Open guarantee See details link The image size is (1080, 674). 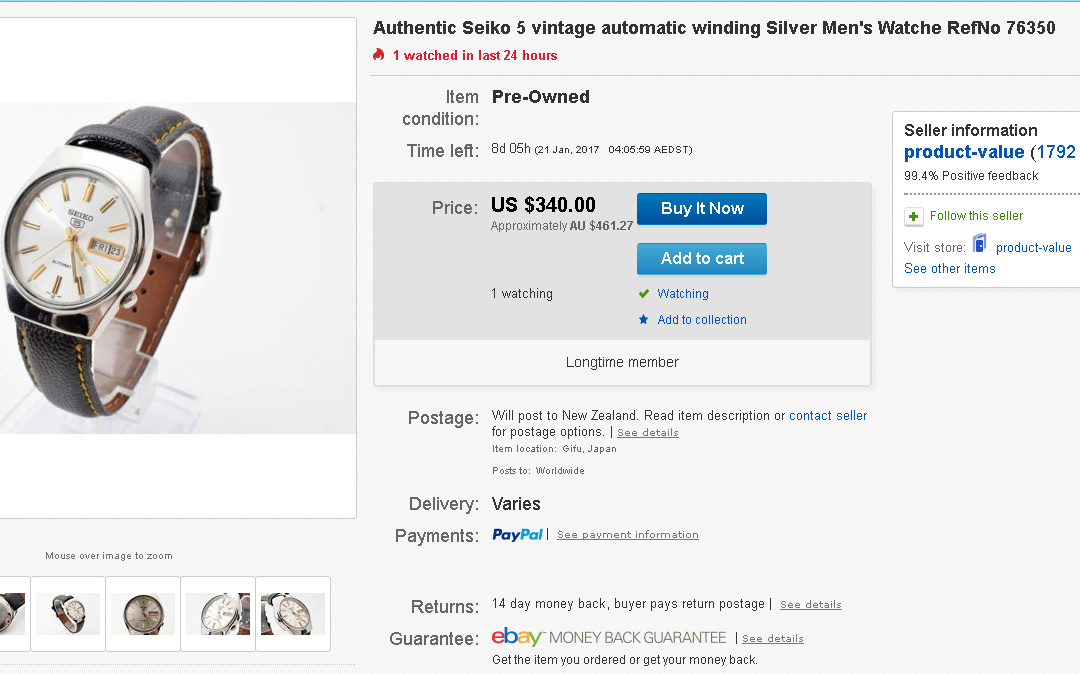click(x=772, y=639)
